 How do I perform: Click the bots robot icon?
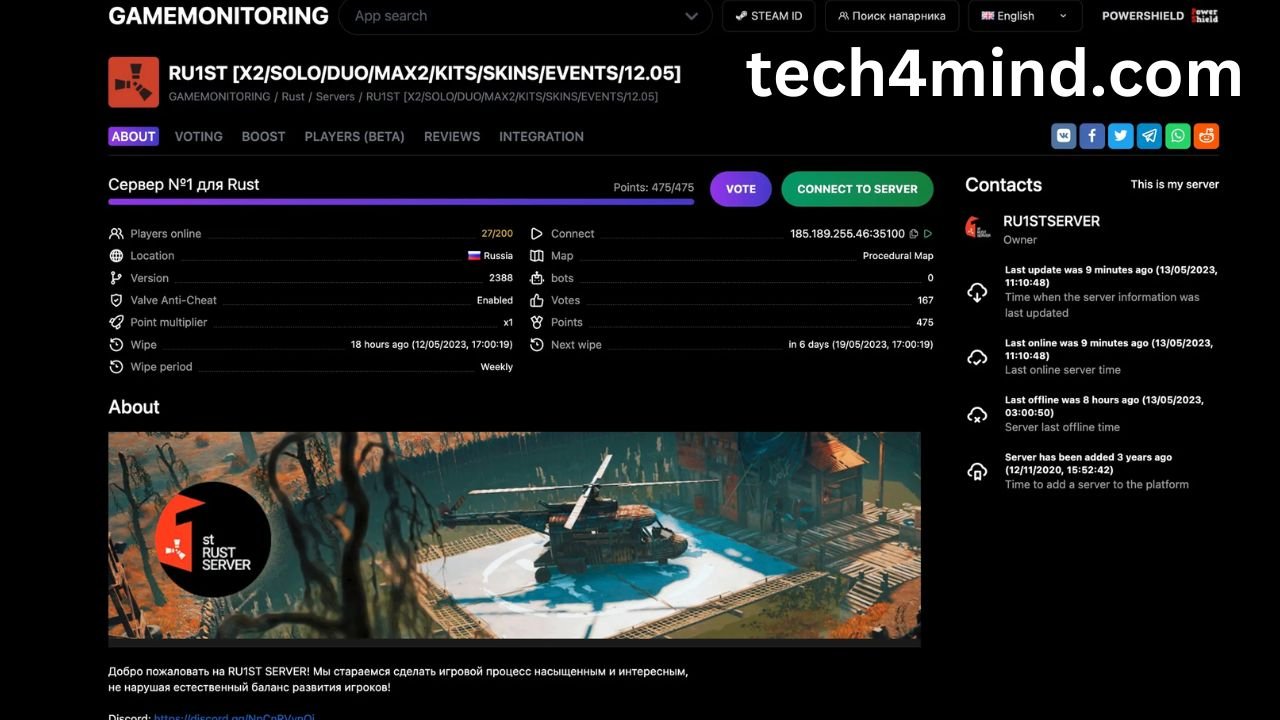coord(537,278)
